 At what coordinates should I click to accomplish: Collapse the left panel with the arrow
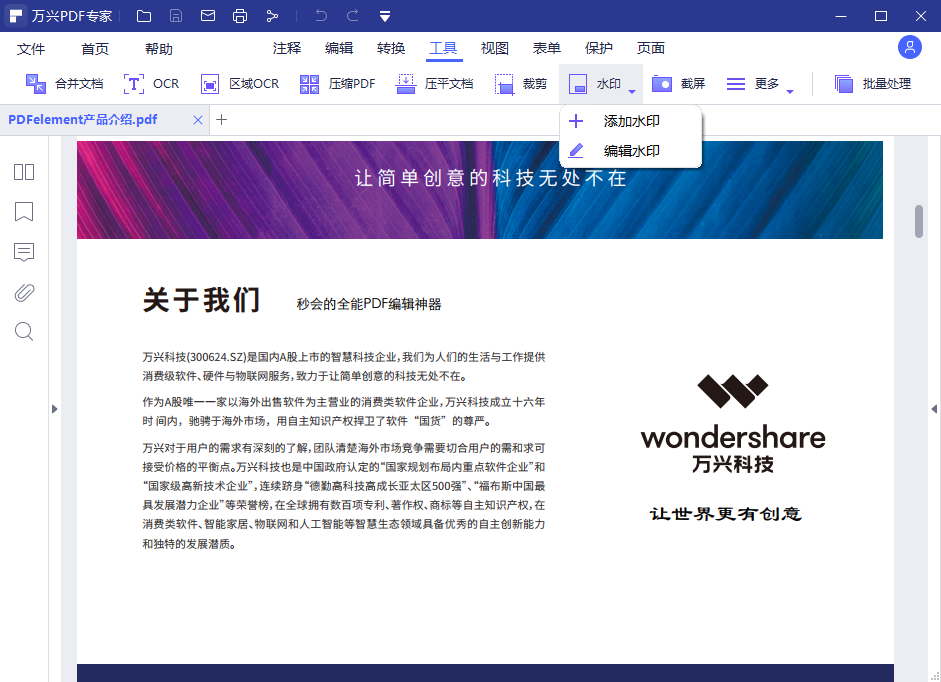[x=55, y=409]
